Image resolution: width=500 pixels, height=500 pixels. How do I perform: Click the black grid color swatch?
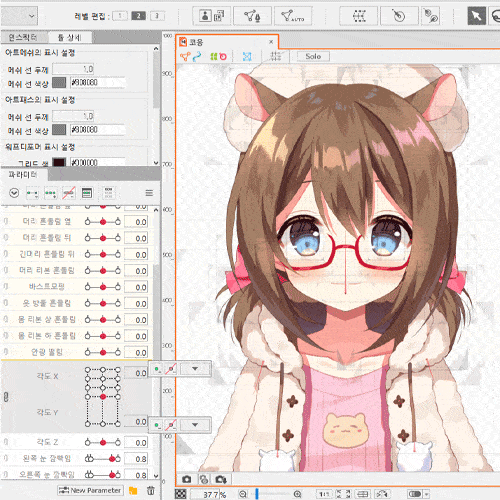59,162
